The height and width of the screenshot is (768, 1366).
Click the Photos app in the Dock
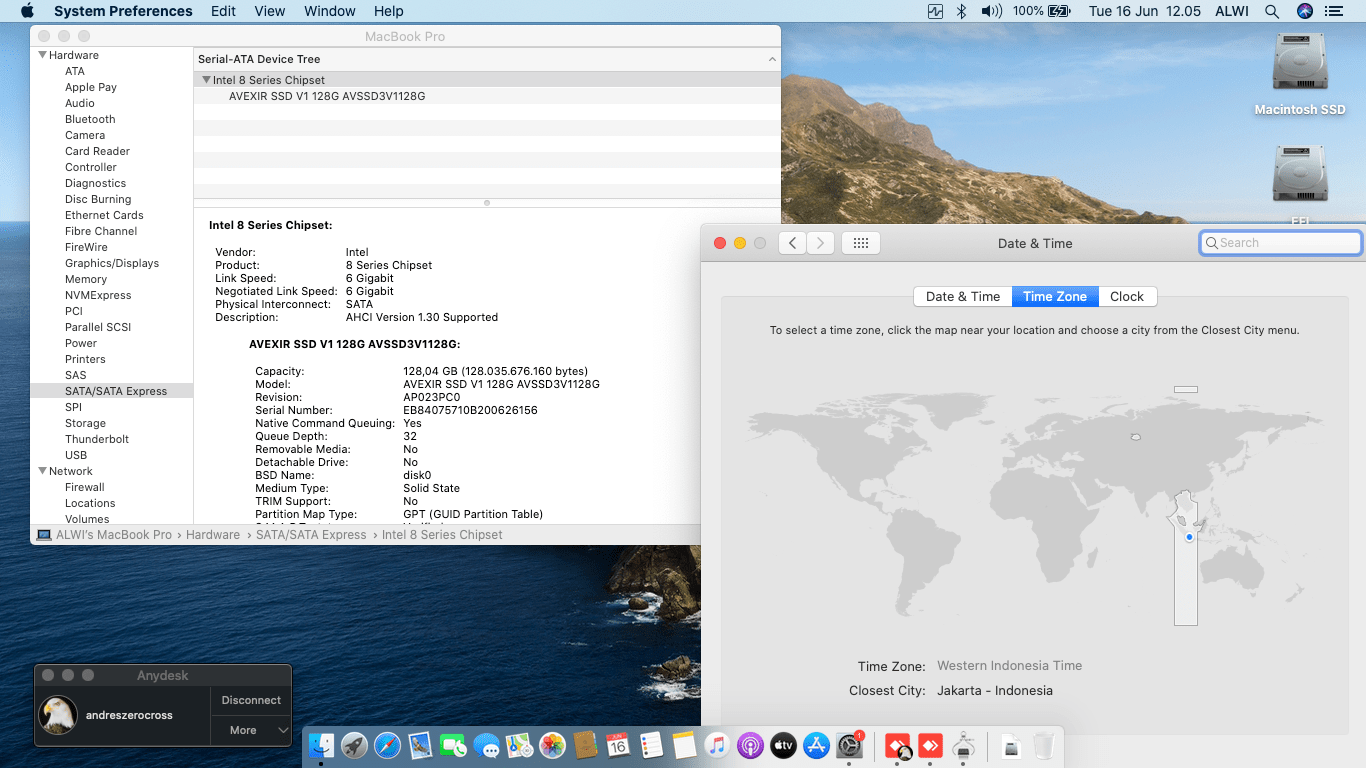[x=552, y=745]
